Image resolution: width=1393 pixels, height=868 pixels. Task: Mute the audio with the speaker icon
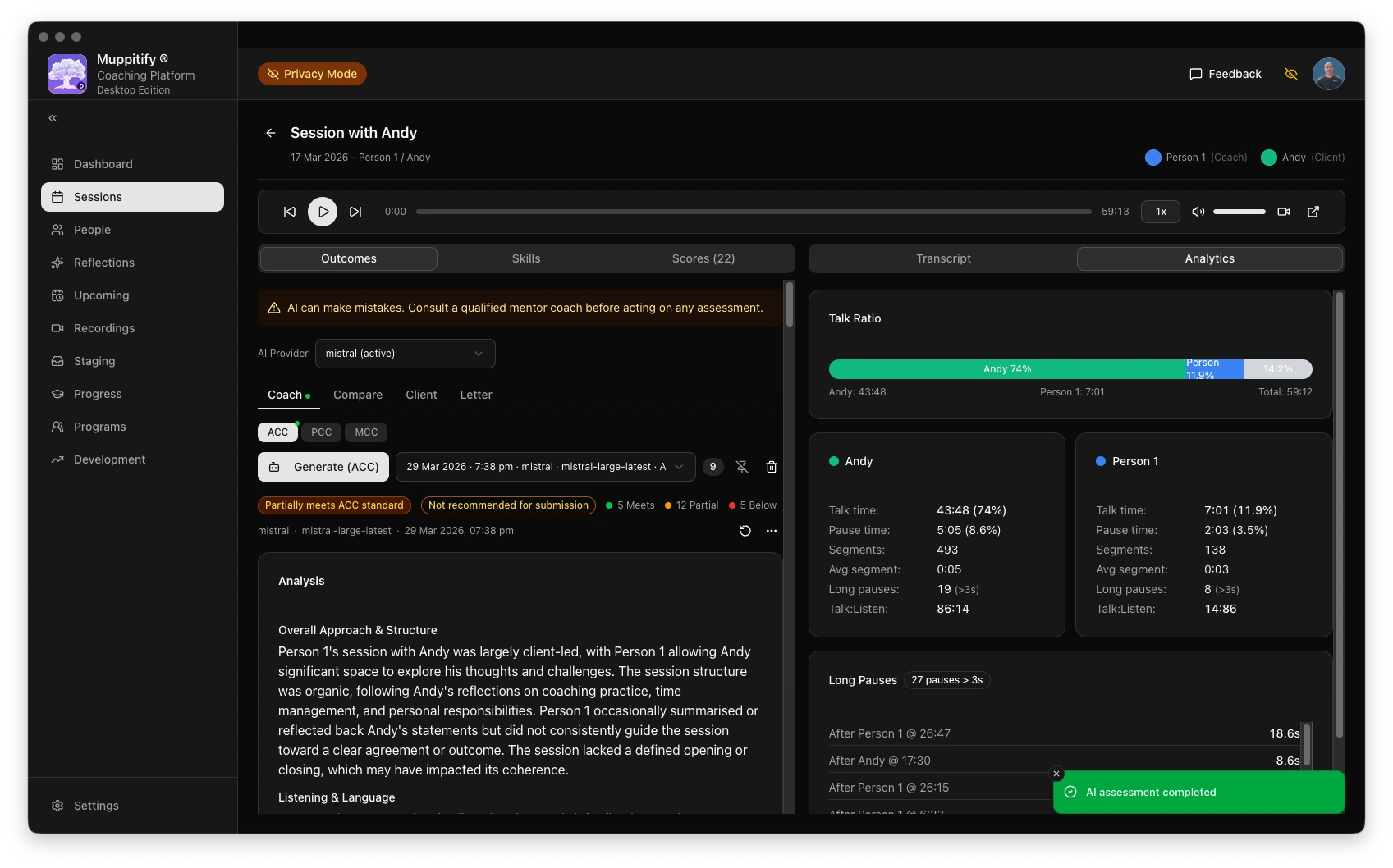pyautogui.click(x=1198, y=212)
